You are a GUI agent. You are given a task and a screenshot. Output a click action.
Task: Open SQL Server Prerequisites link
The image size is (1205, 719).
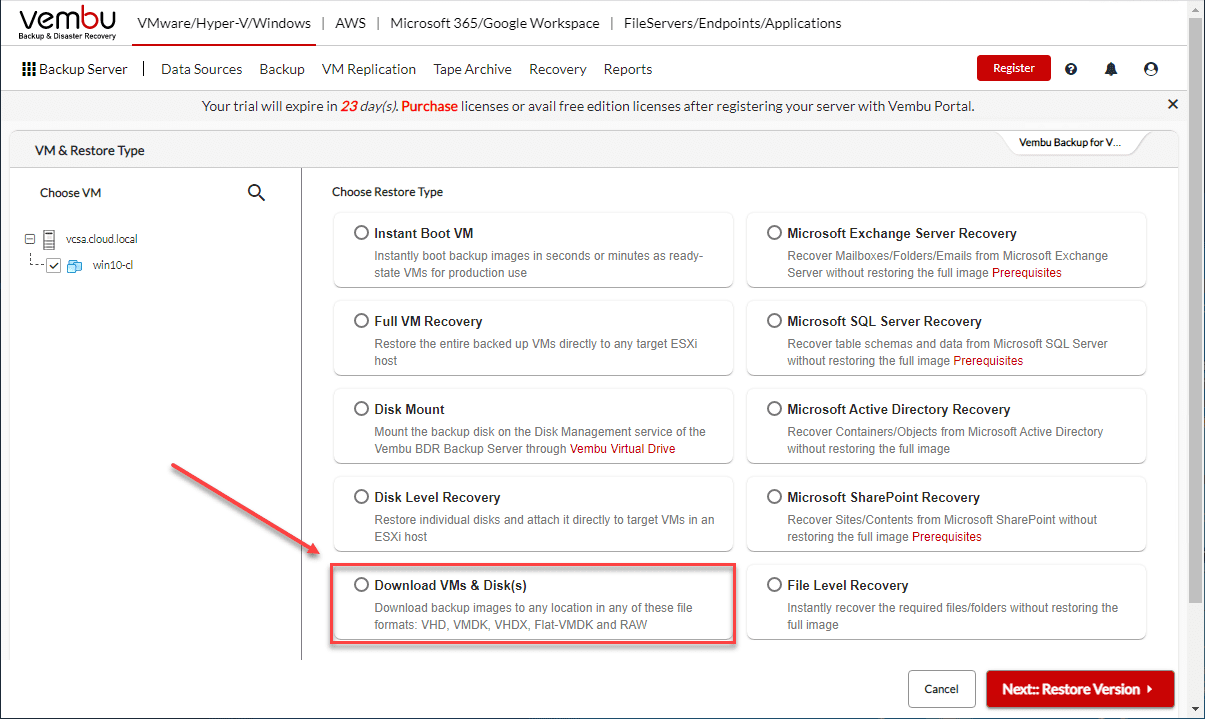pyautogui.click(x=988, y=361)
